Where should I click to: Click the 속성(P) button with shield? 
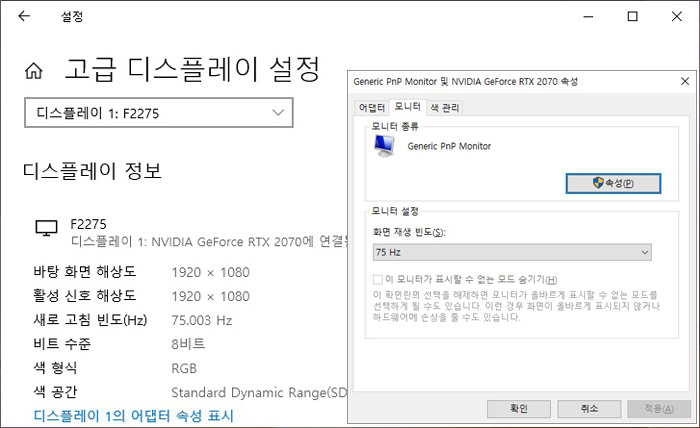pyautogui.click(x=613, y=183)
